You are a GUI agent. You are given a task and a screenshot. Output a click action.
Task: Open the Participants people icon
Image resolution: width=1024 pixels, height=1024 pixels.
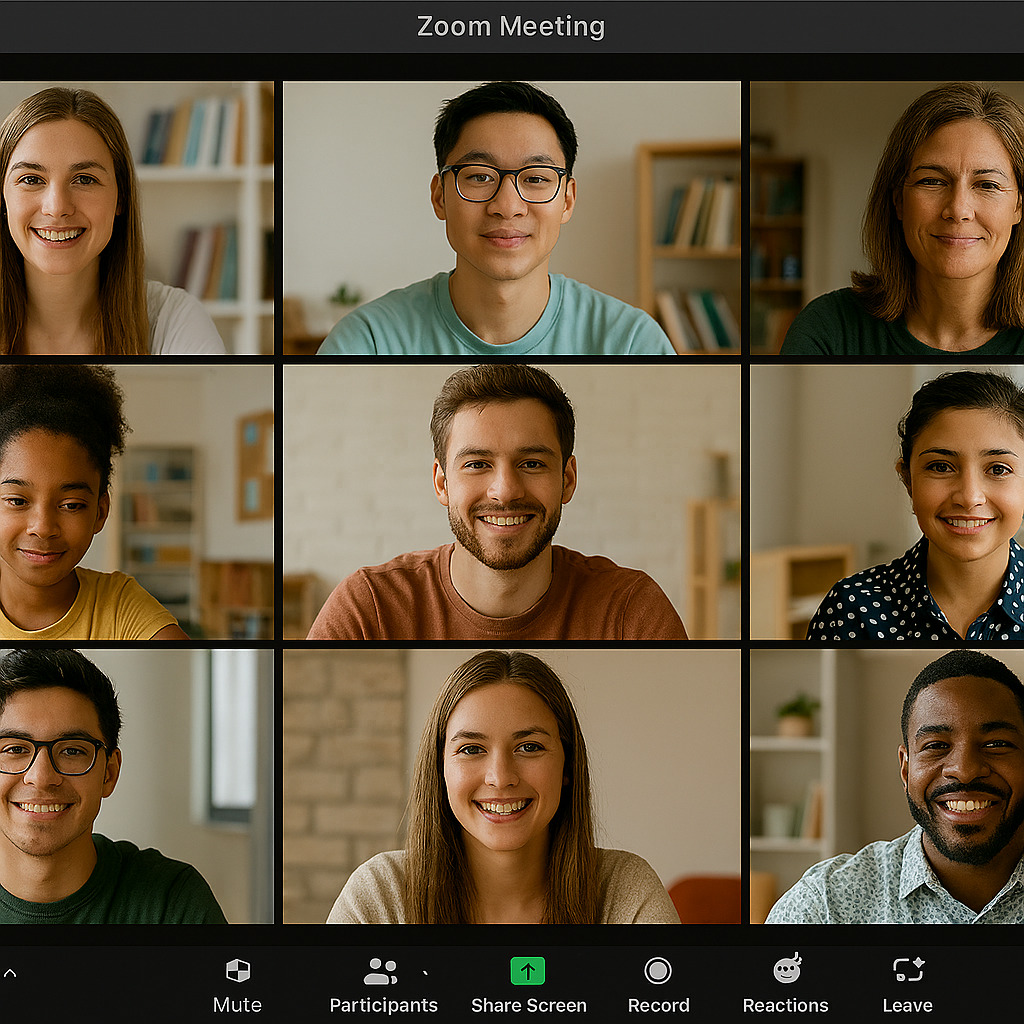pos(380,971)
